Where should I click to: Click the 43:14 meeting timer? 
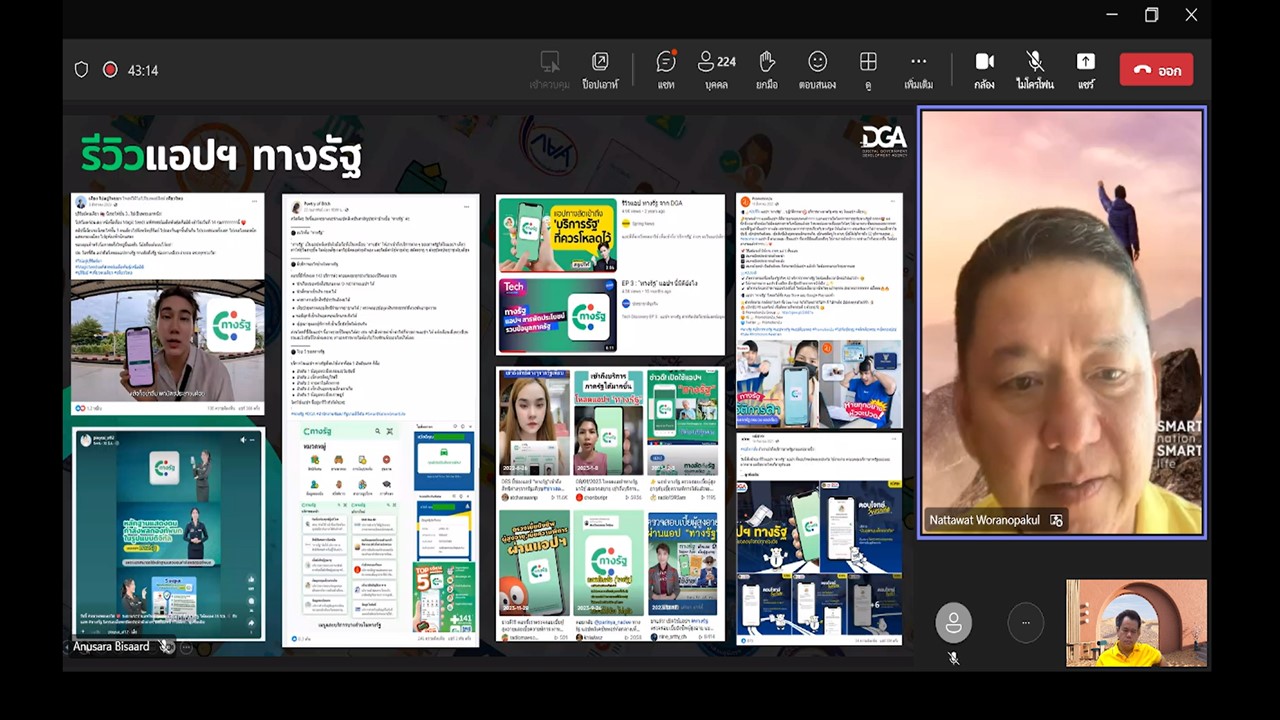coord(143,70)
